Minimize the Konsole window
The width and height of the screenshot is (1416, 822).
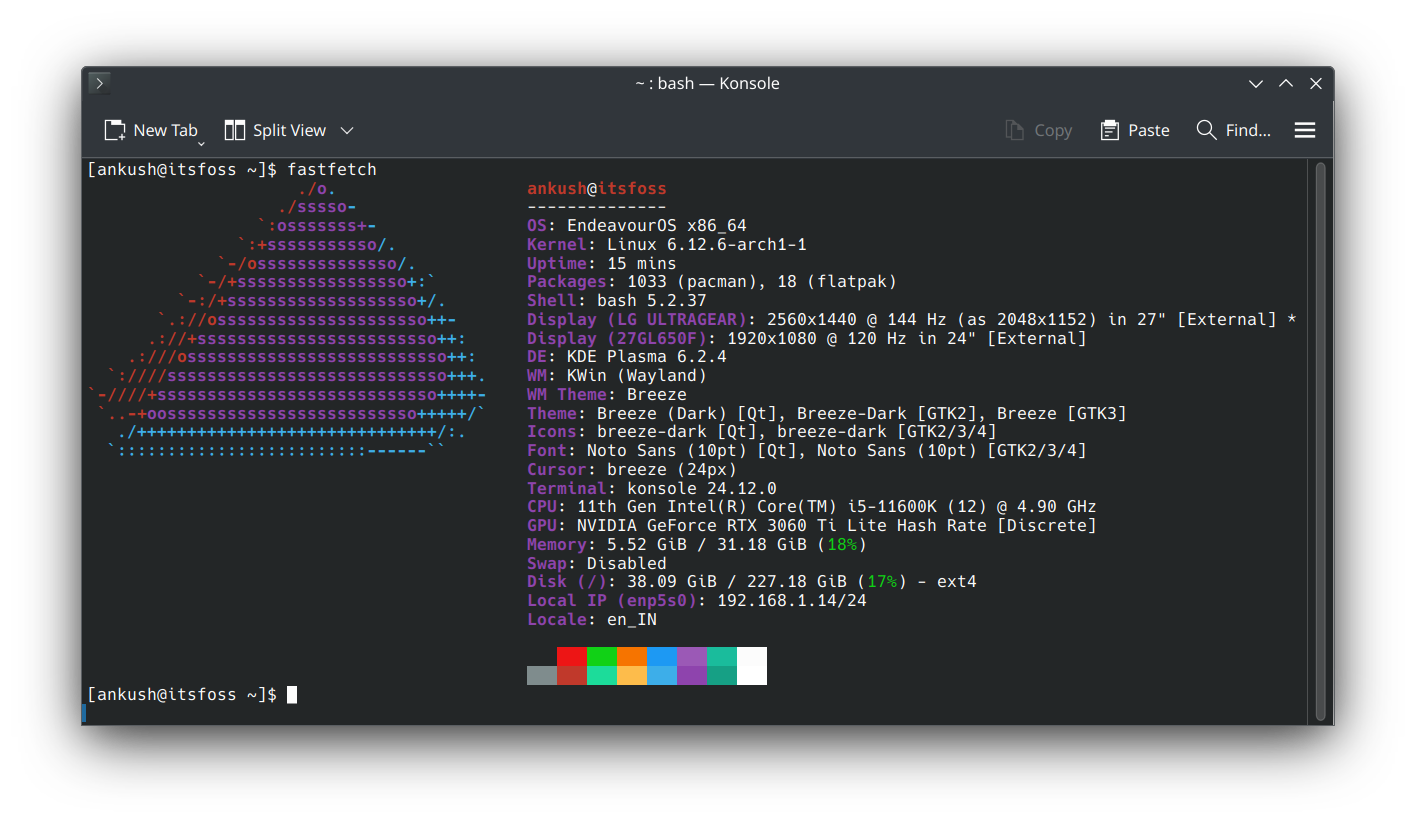click(x=1256, y=84)
